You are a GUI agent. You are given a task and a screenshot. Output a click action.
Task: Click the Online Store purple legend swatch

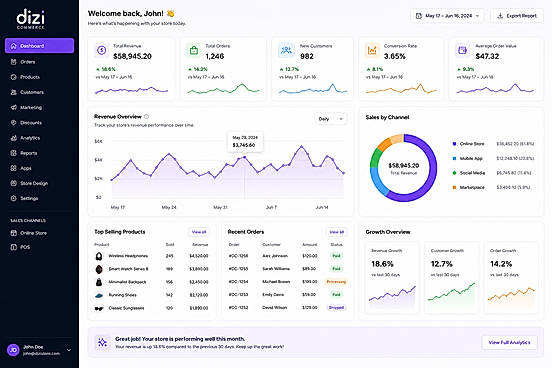coord(454,144)
